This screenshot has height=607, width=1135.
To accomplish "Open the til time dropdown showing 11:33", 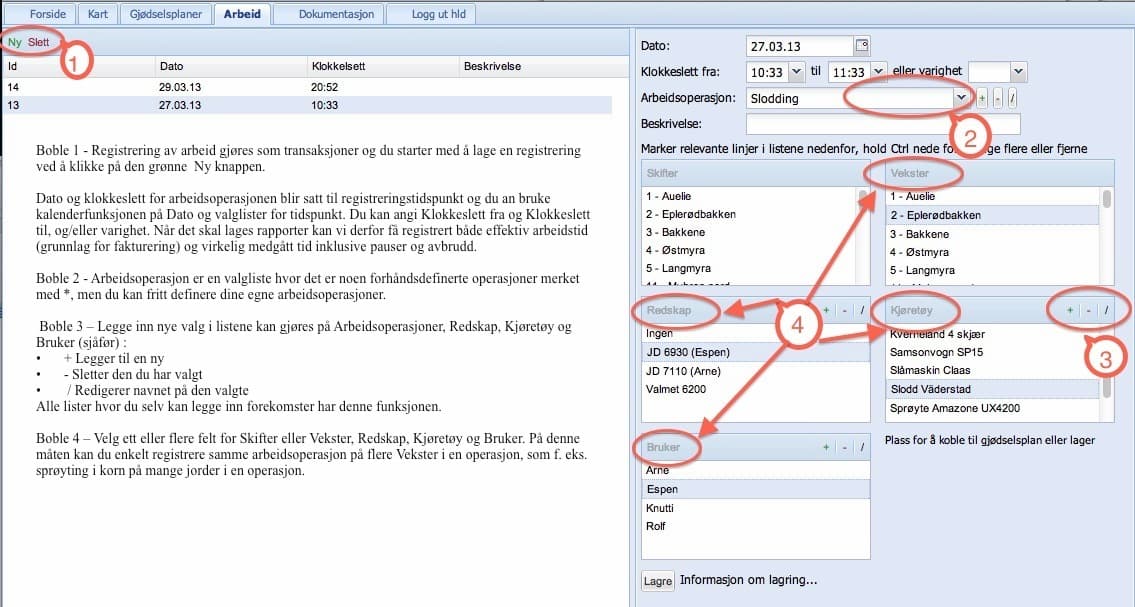I will (x=878, y=72).
